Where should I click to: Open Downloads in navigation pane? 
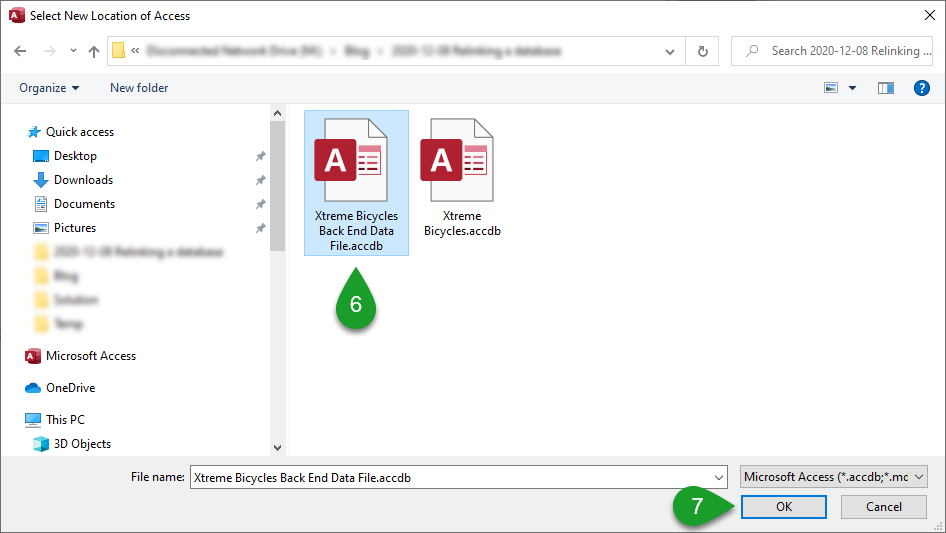tap(83, 180)
